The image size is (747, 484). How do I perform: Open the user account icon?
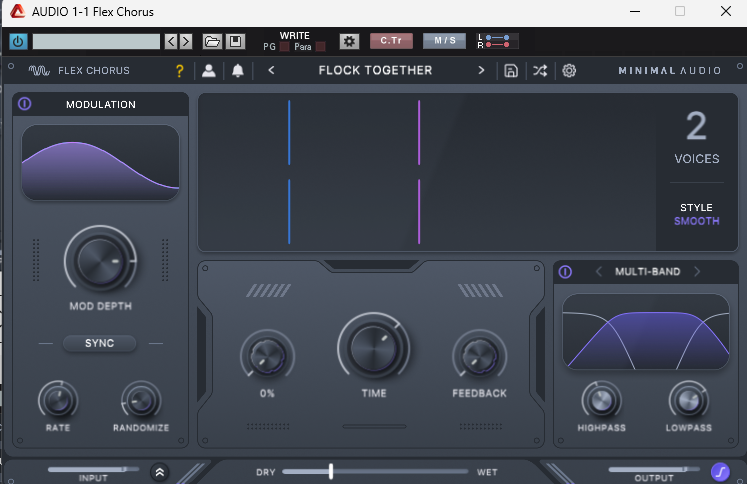209,71
